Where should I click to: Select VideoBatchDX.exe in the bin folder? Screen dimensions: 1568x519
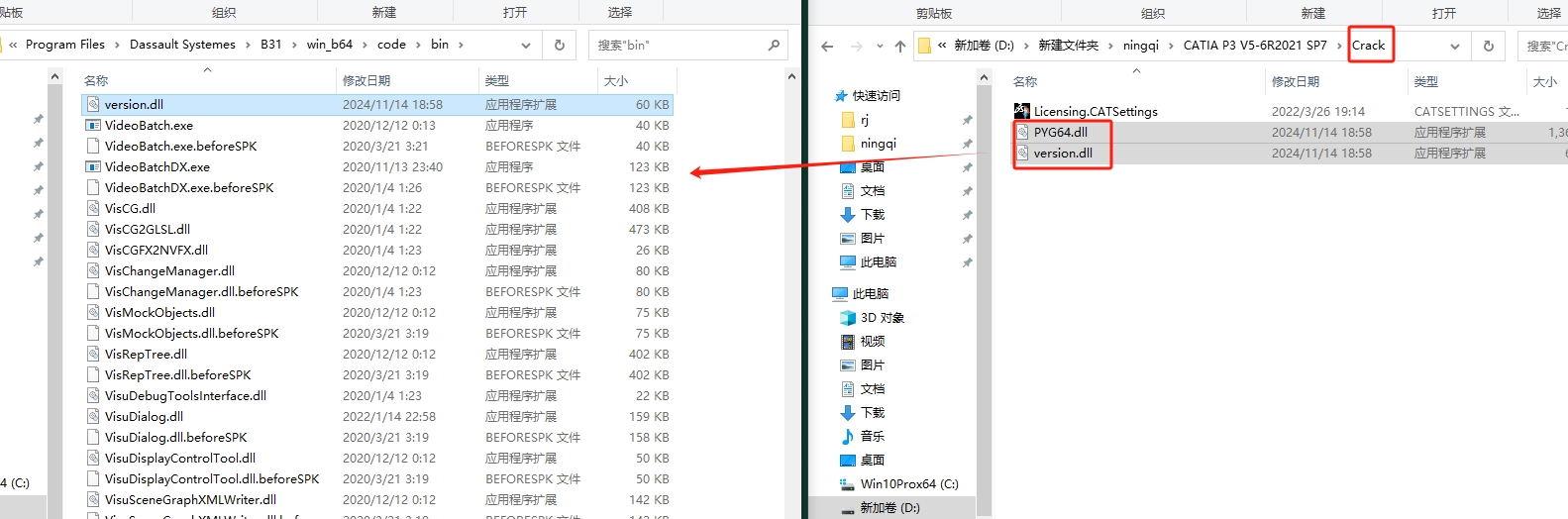(157, 167)
